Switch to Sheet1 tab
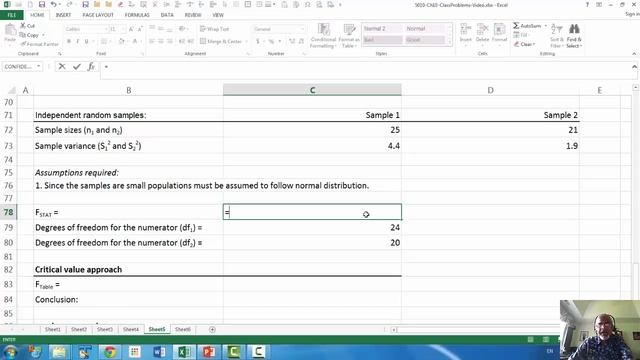The image size is (640, 360). [x=53, y=329]
